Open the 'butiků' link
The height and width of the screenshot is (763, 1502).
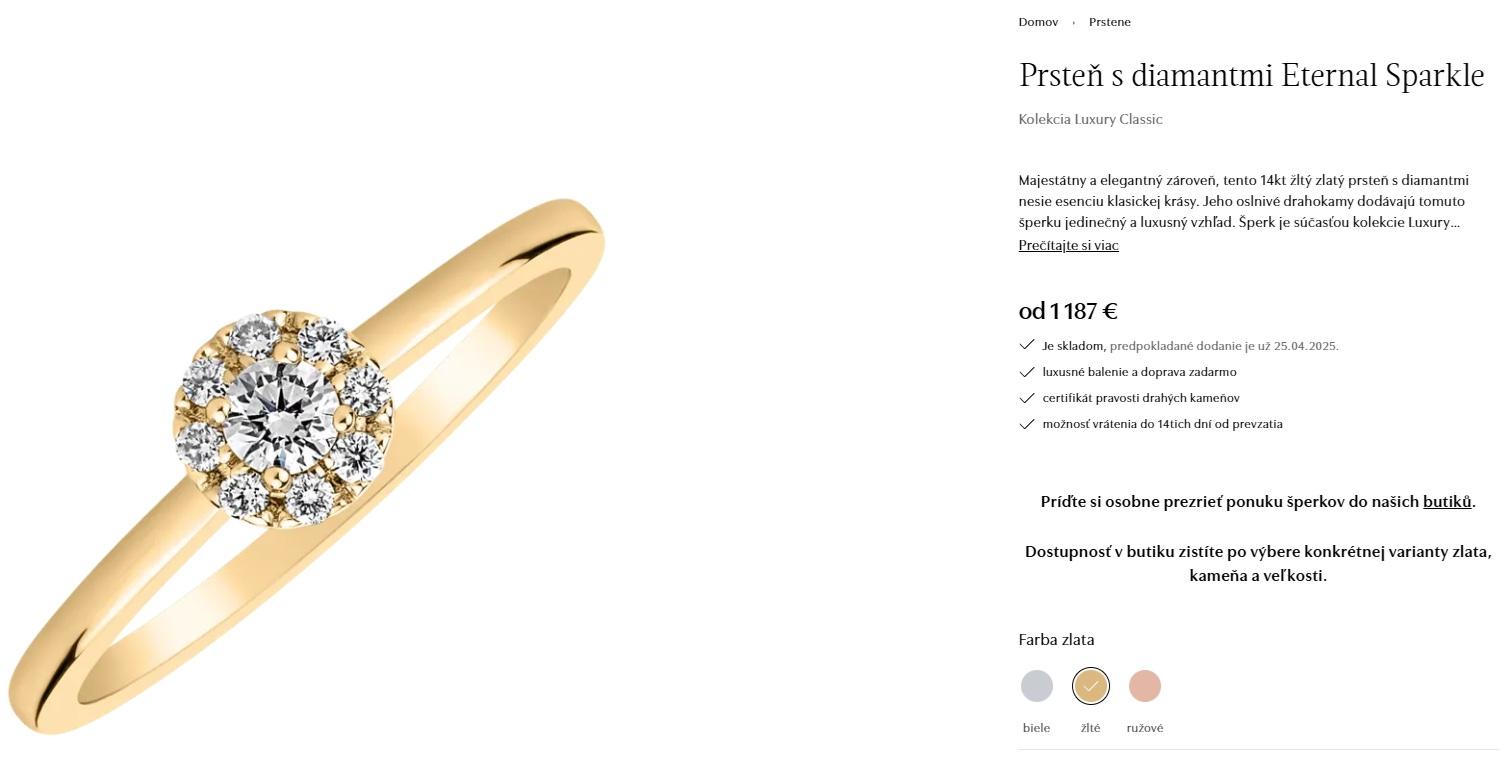click(x=1446, y=501)
